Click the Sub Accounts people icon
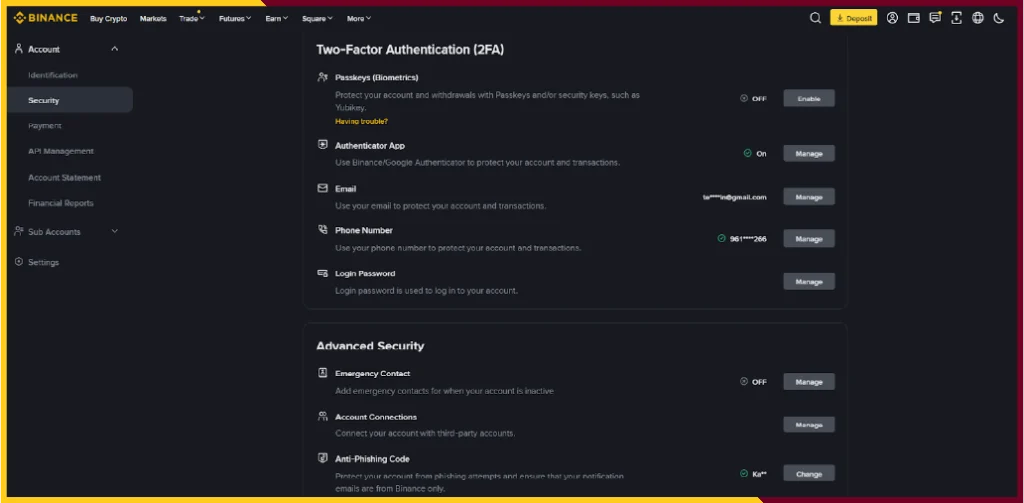The image size is (1024, 503). [x=19, y=231]
